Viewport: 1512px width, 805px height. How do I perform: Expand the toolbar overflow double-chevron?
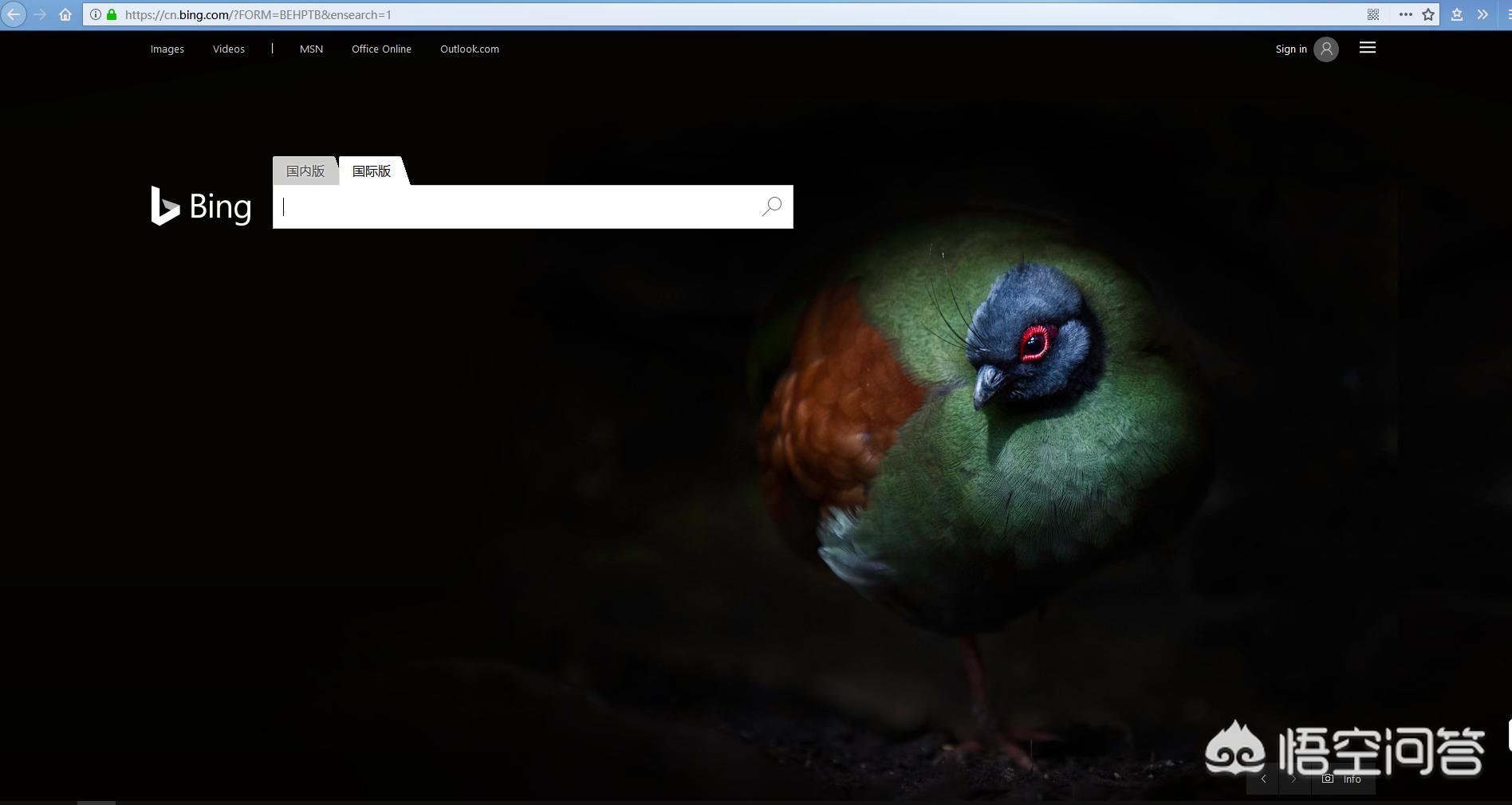pyautogui.click(x=1482, y=14)
